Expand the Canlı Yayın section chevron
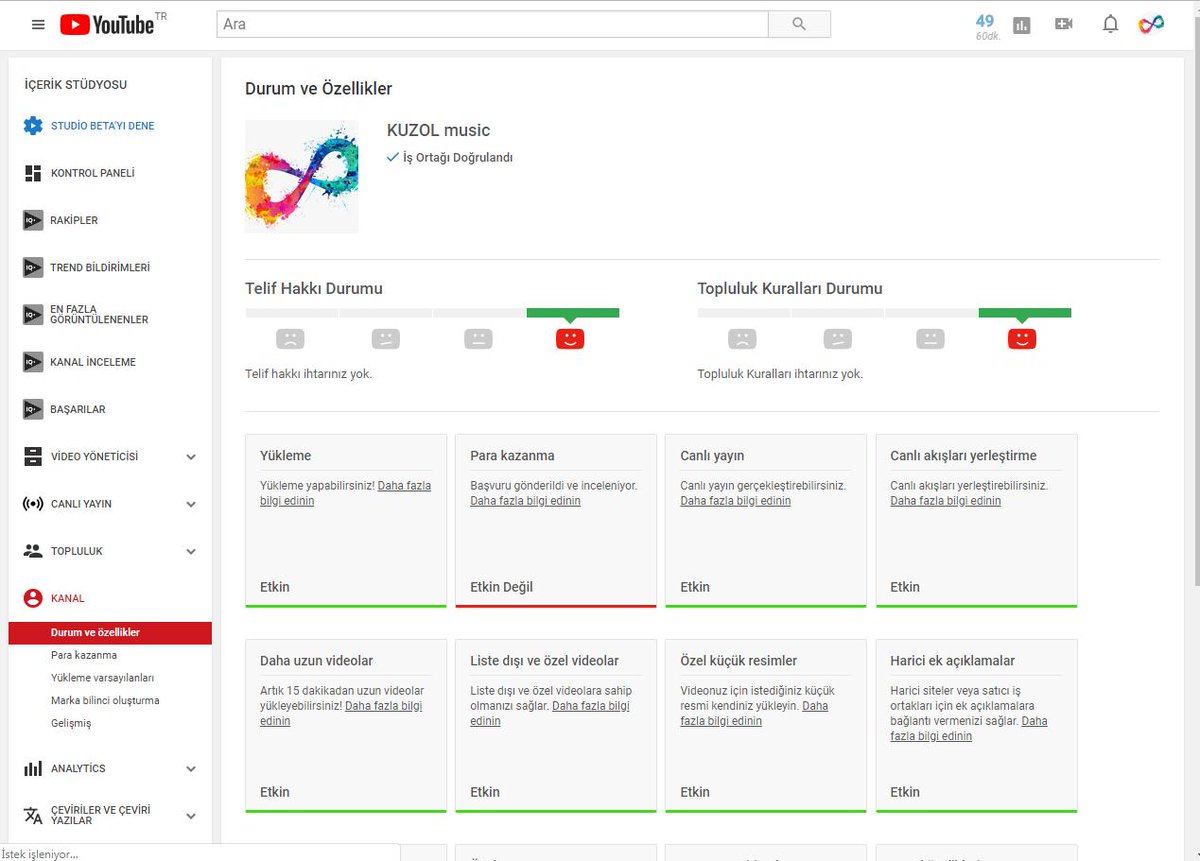Viewport: 1200px width, 861px height. (x=191, y=504)
